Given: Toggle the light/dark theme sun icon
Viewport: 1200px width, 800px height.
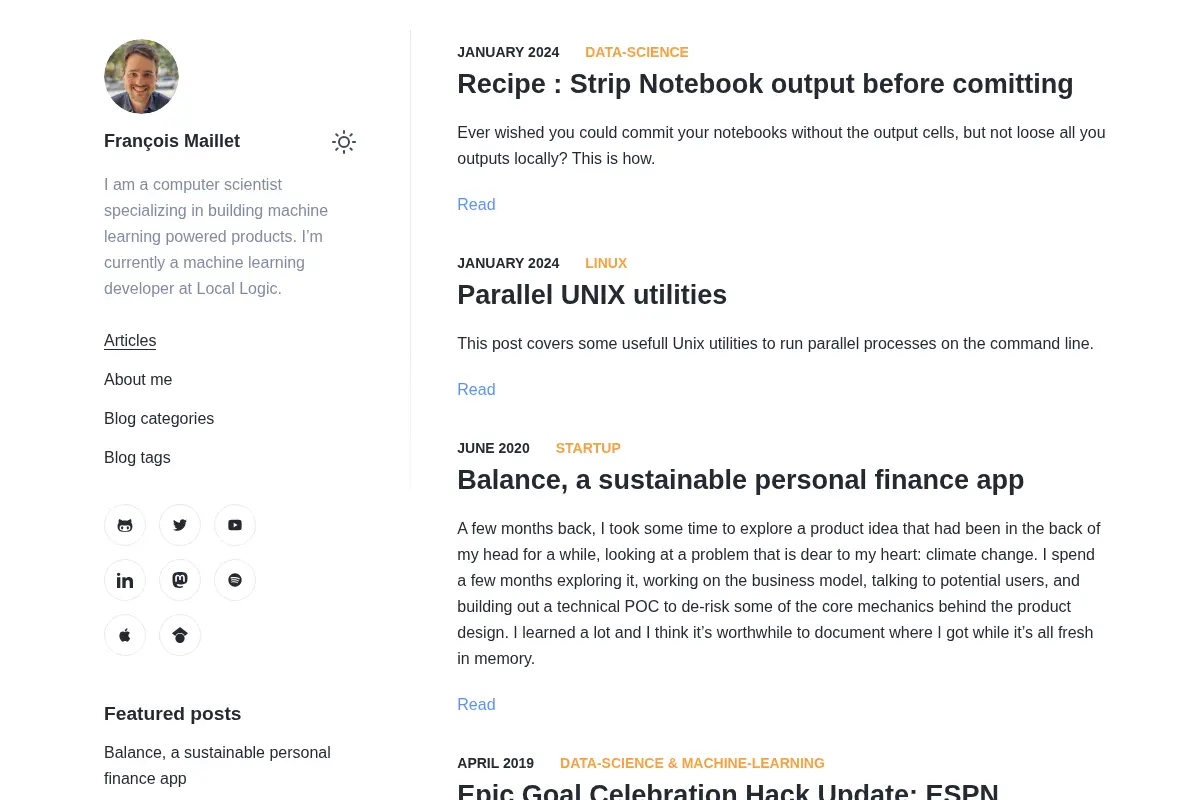Looking at the screenshot, I should [344, 142].
